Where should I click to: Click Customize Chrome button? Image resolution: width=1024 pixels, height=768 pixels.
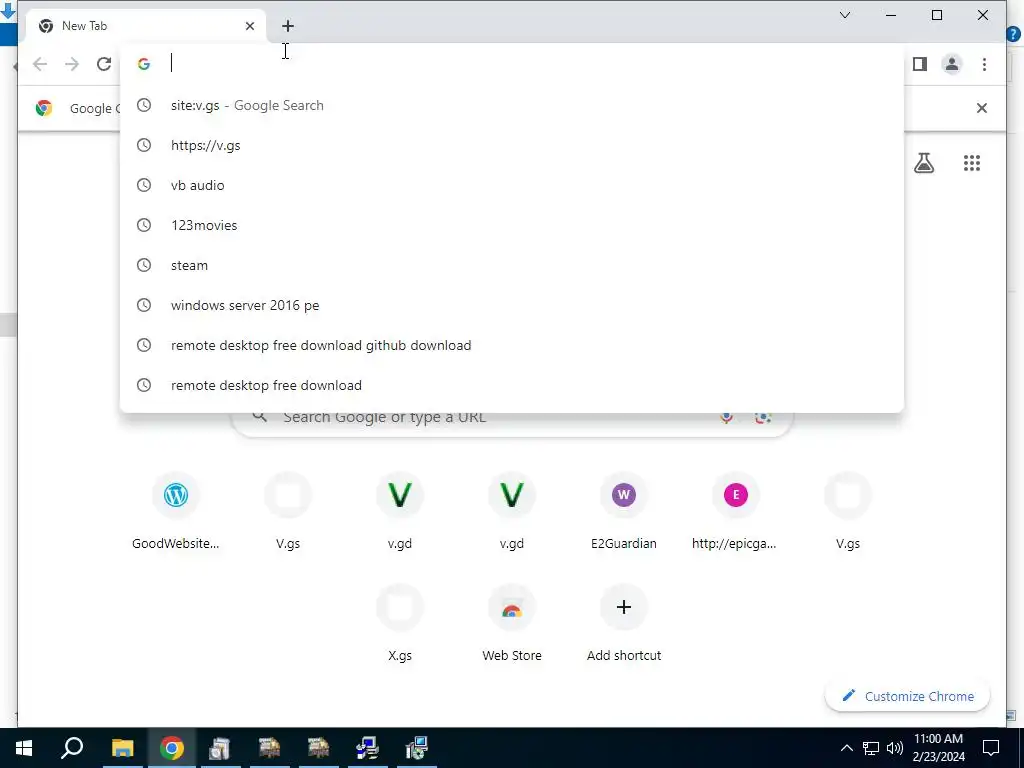point(908,696)
